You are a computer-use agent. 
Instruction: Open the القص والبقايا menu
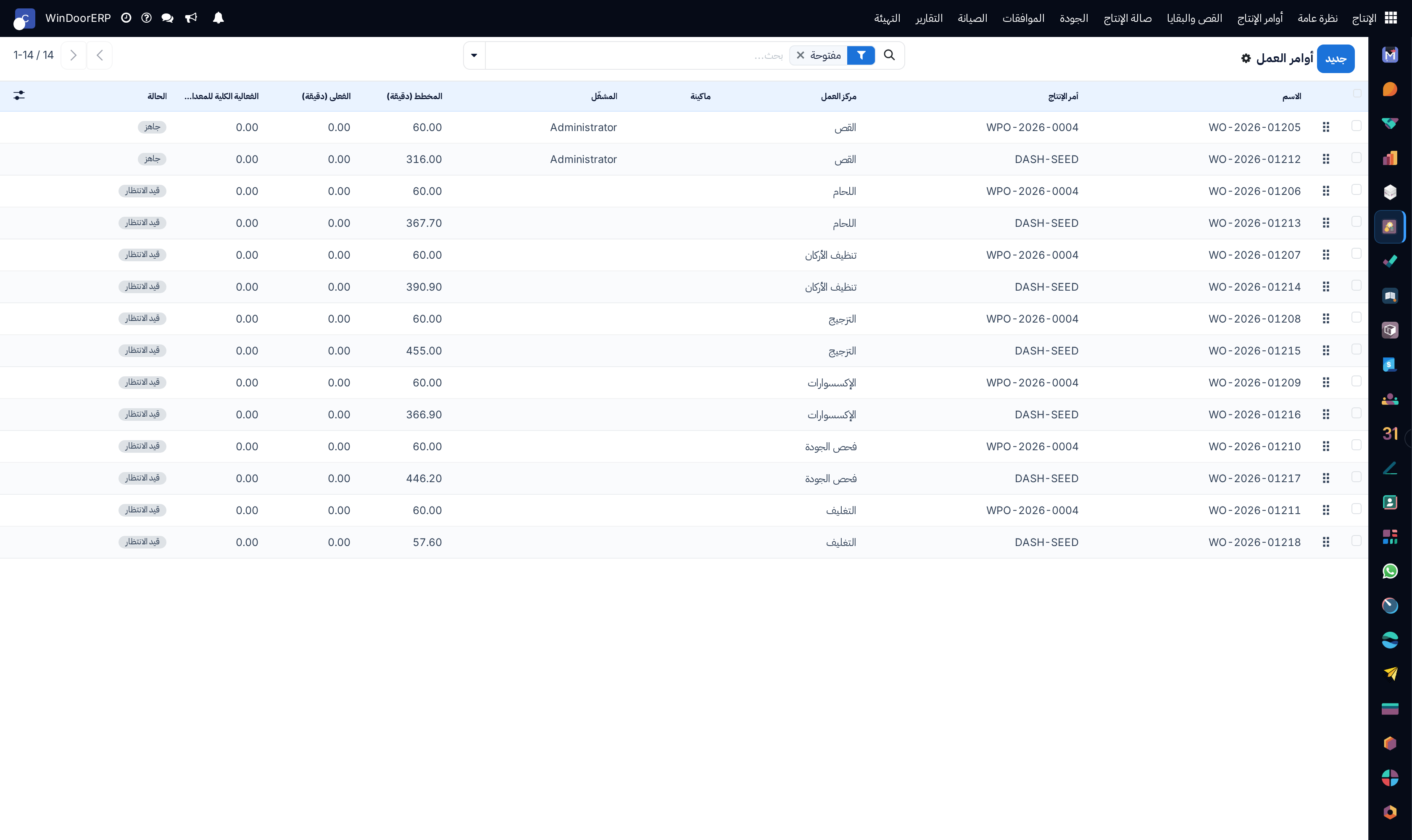click(1194, 18)
